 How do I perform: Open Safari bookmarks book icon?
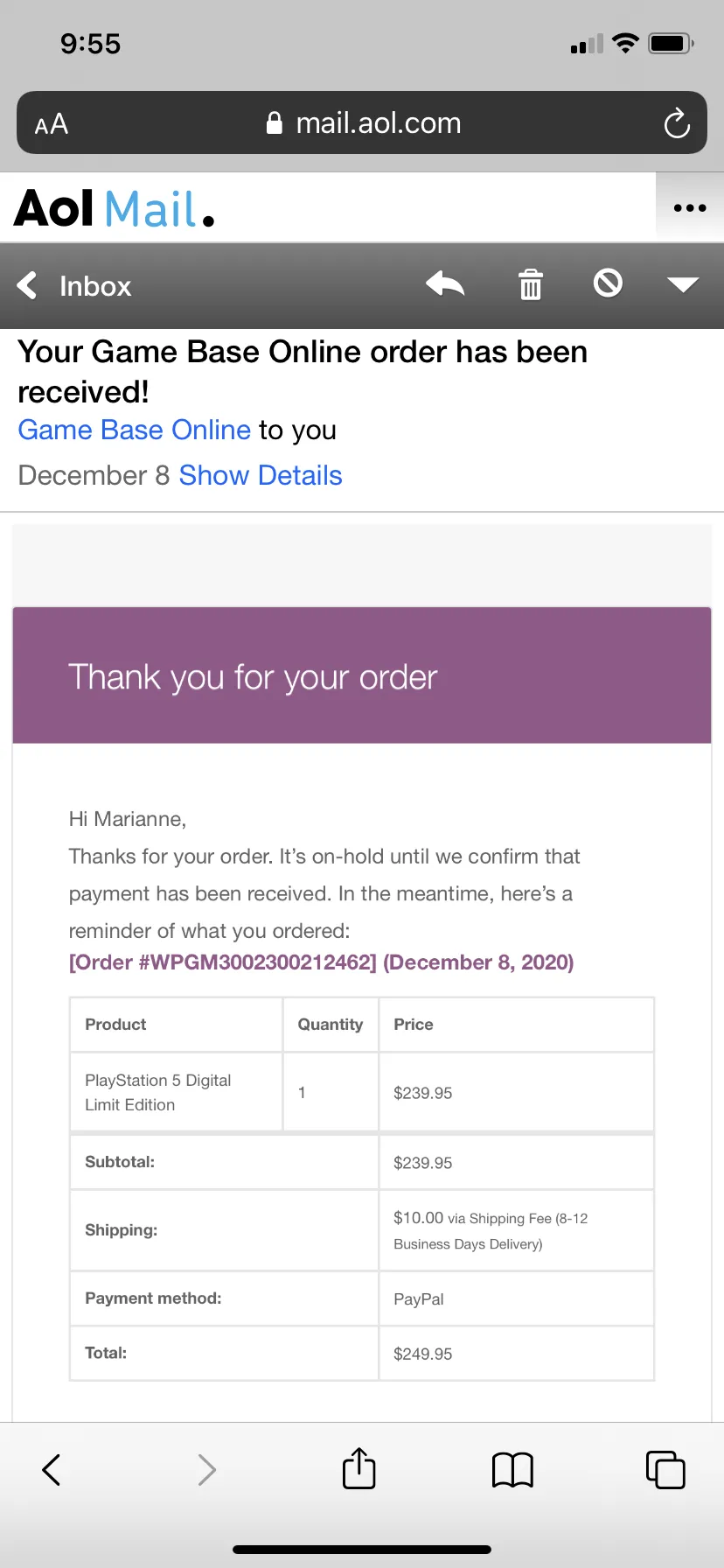512,1470
